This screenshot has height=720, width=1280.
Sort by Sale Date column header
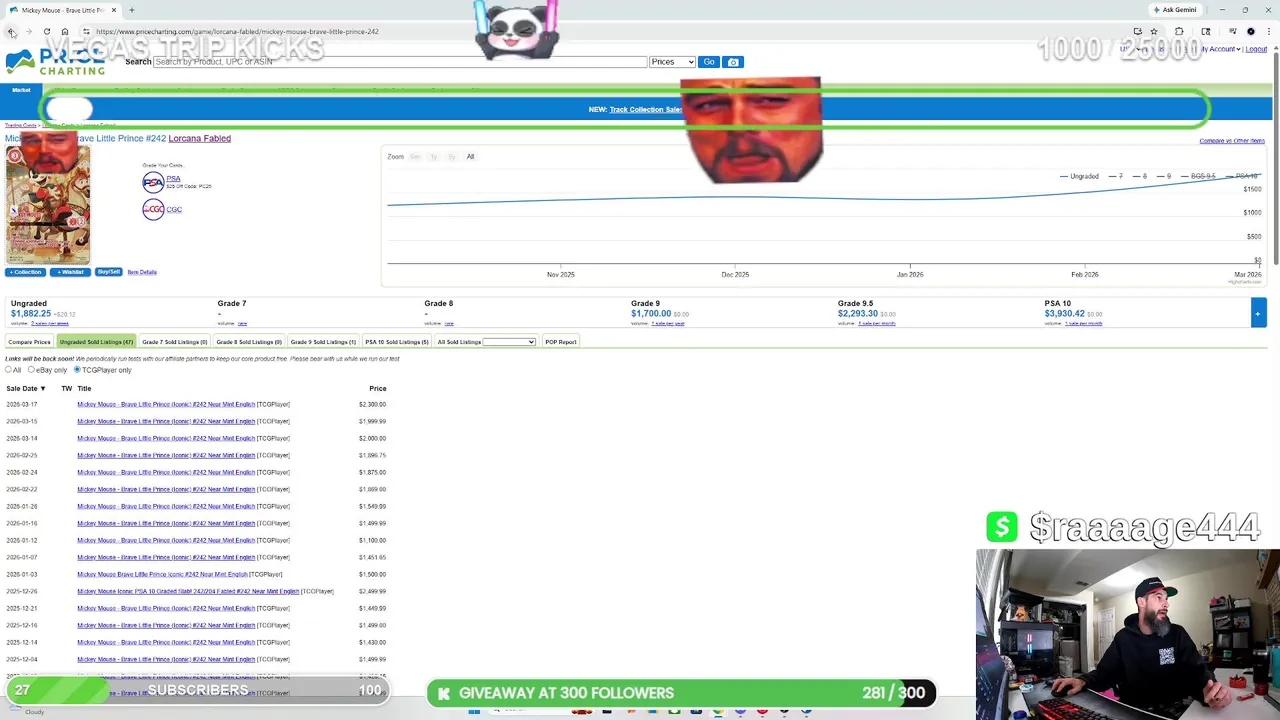click(x=26, y=388)
